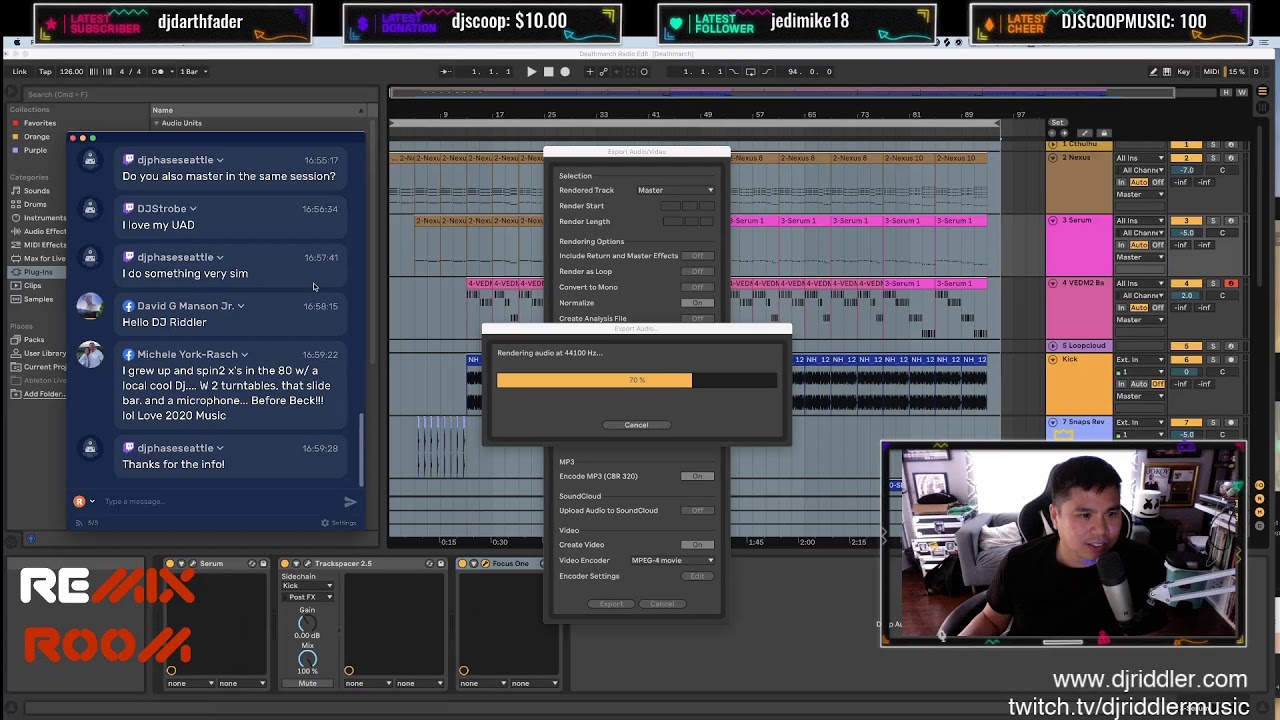The height and width of the screenshot is (720, 1280).
Task: Click Mute button in Trackspacer
Action: (307, 684)
